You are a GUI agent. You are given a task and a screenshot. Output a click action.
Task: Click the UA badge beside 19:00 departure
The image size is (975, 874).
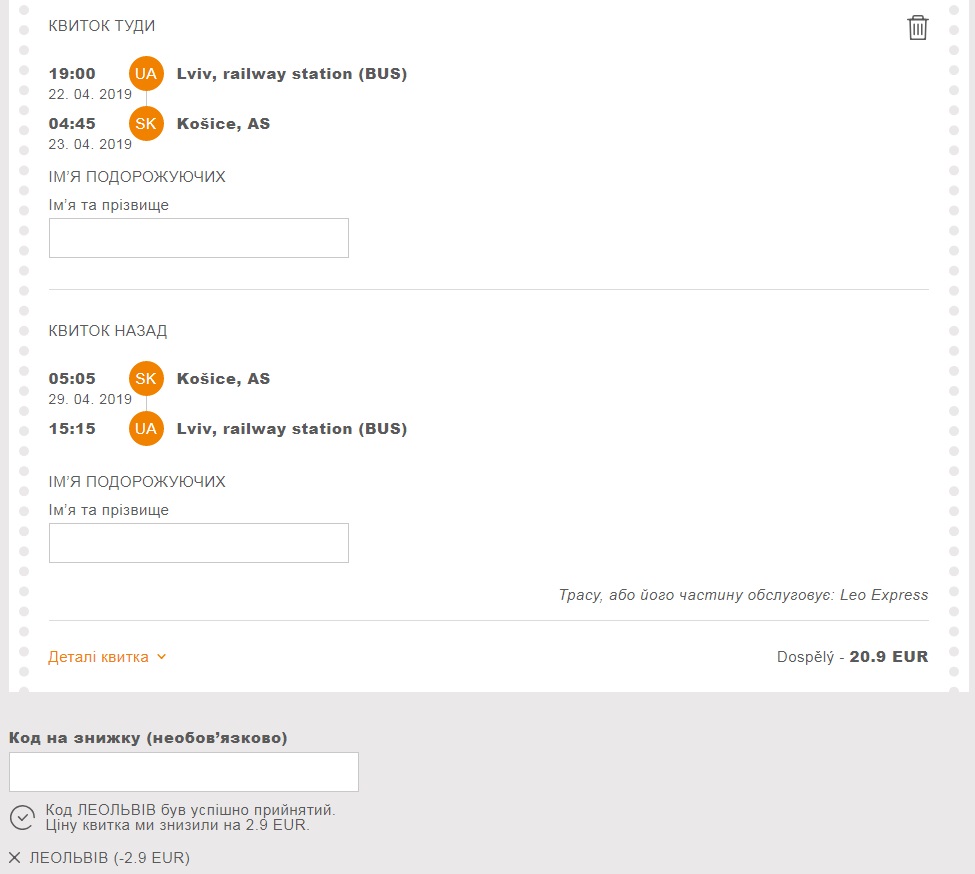coord(146,74)
